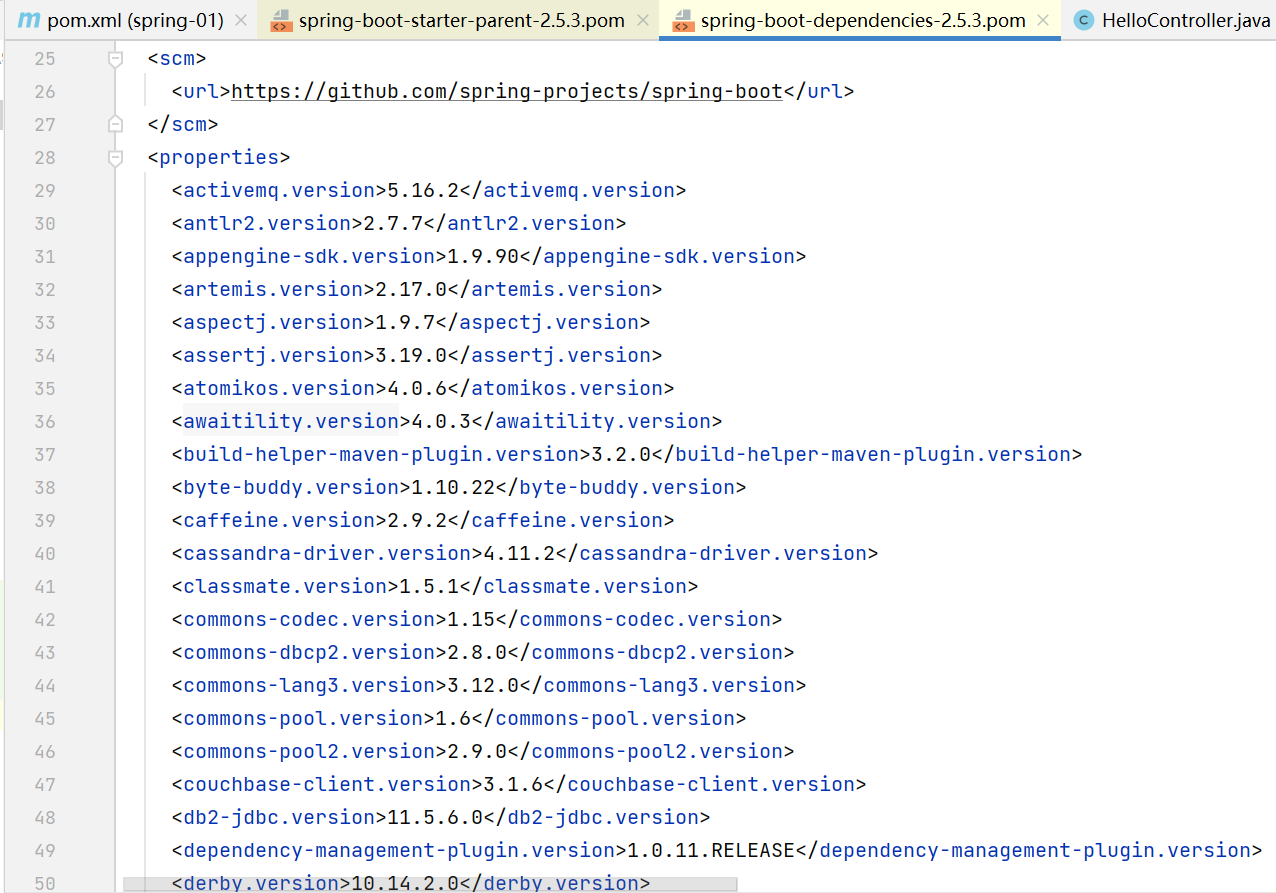This screenshot has height=893, width=1276.
Task: Place cursor on activemq version value 5.16.2
Action: point(422,191)
